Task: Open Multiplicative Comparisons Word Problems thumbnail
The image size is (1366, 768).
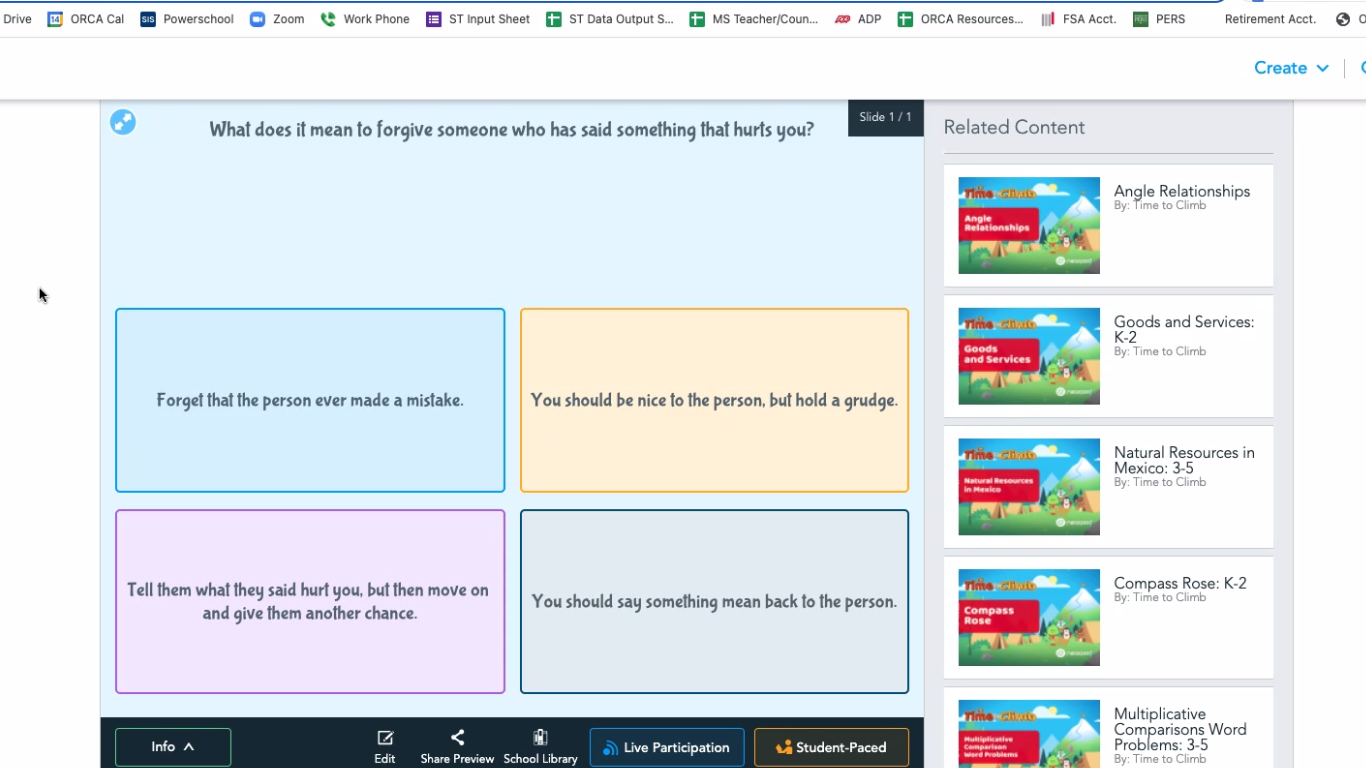Action: pyautogui.click(x=1029, y=734)
